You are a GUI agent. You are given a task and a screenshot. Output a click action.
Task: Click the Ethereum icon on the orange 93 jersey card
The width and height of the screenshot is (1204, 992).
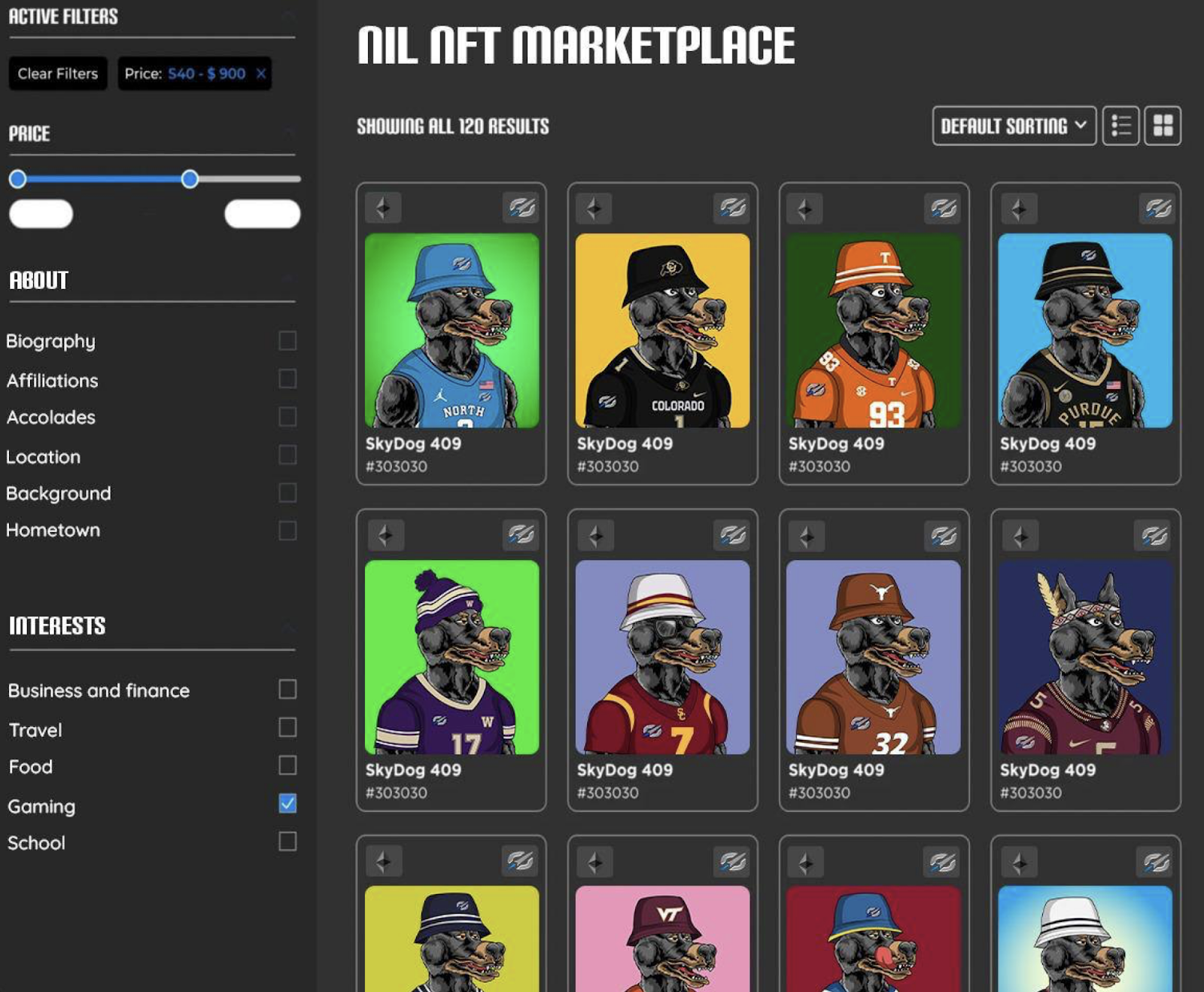click(804, 208)
